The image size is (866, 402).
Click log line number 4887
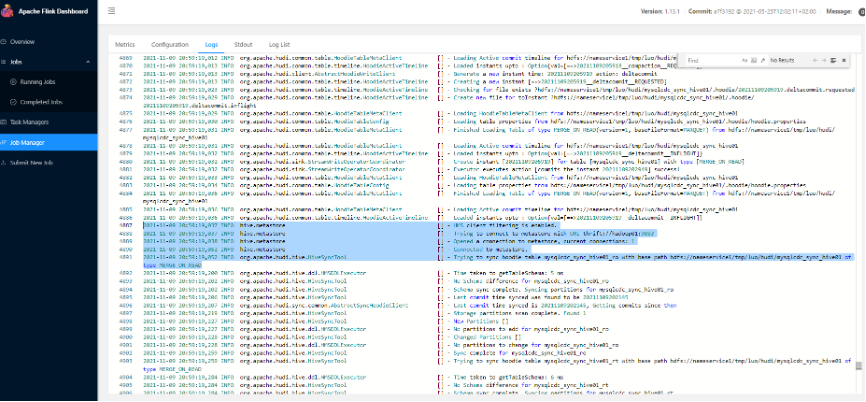click(x=125, y=226)
